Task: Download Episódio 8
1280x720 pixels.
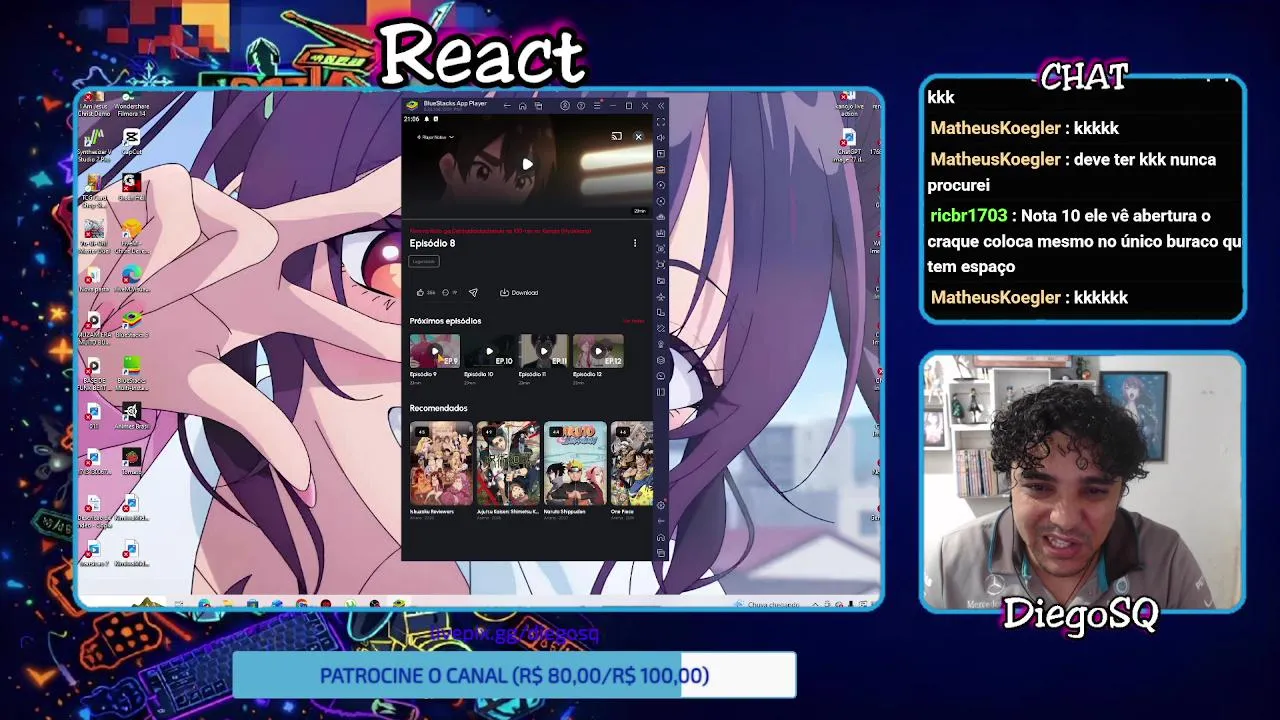Action: point(519,293)
